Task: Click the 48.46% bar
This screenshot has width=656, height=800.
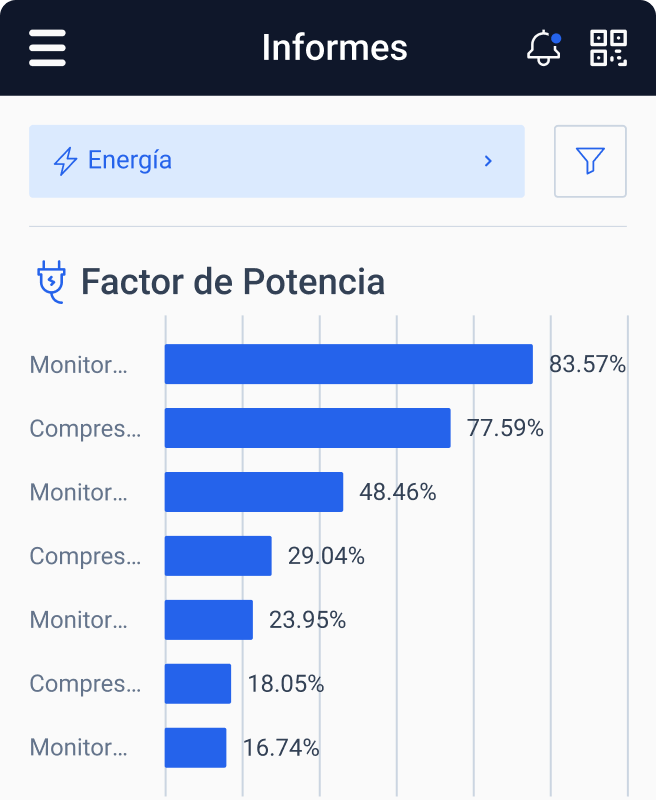Action: click(x=254, y=492)
